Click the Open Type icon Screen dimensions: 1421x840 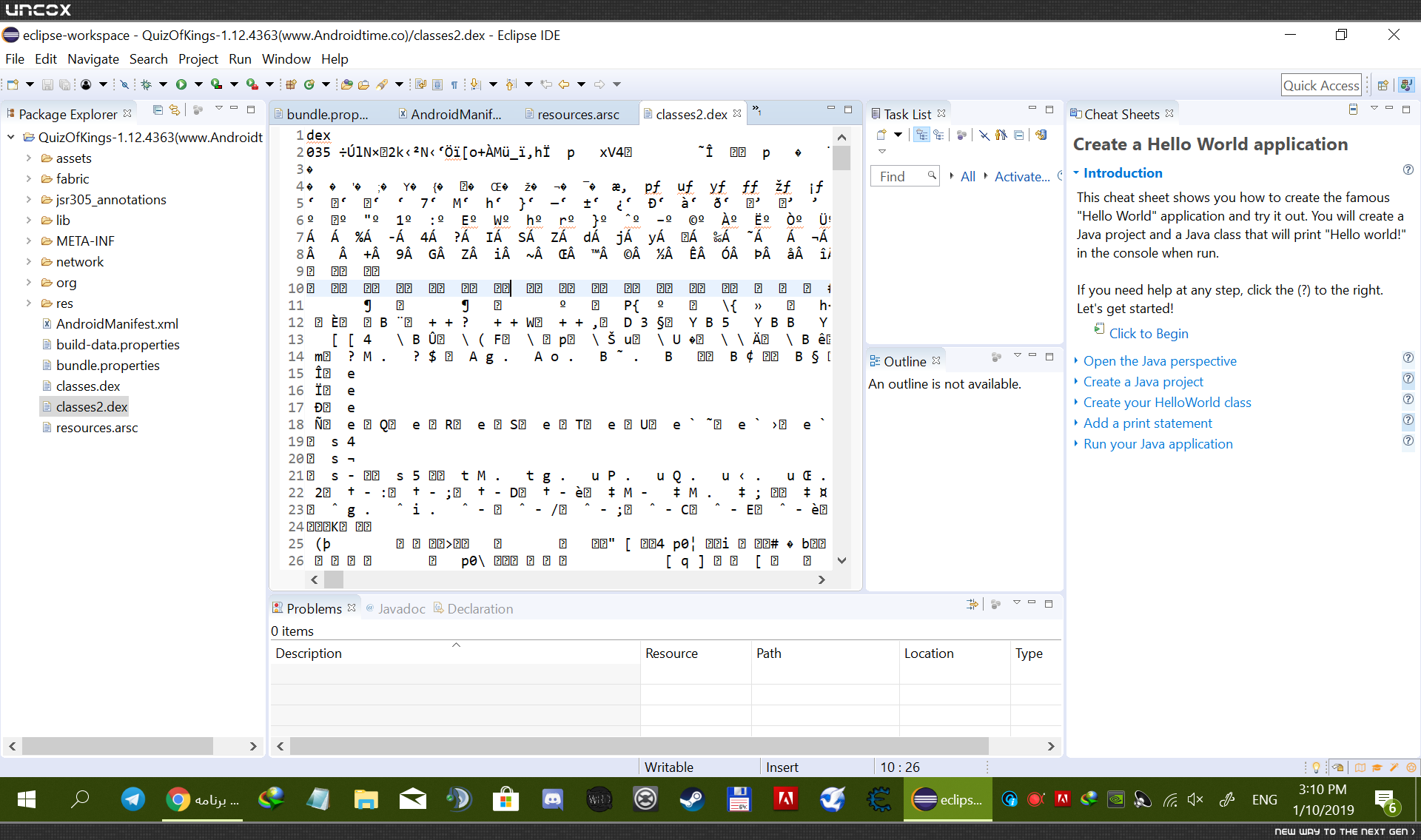pyautogui.click(x=346, y=84)
